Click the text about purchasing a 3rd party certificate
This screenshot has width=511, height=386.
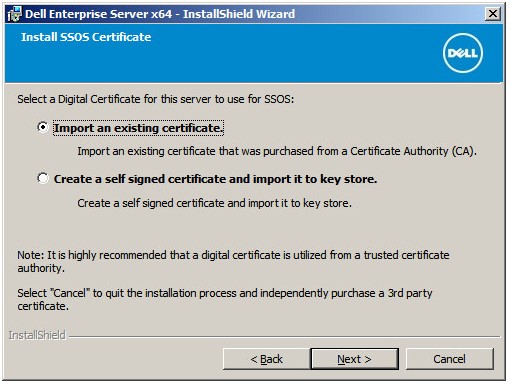(225, 299)
